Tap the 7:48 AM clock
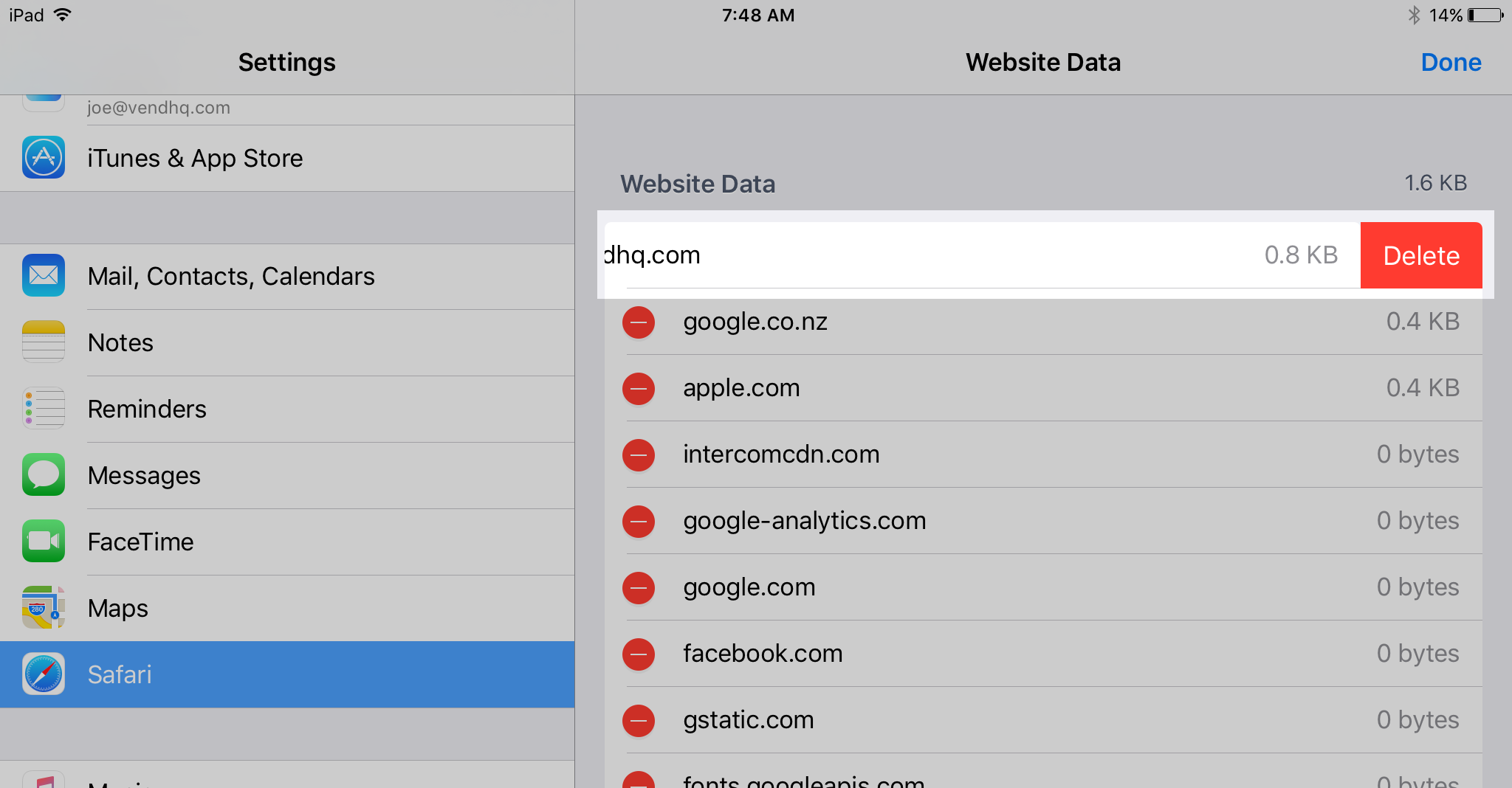This screenshot has height=788, width=1512. [x=758, y=15]
